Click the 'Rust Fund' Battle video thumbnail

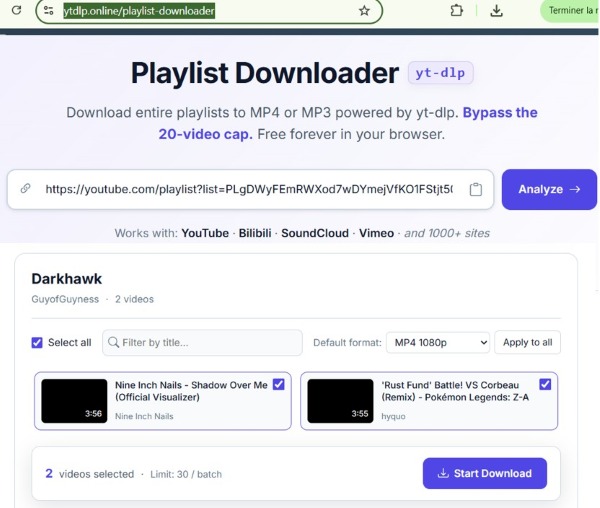(x=340, y=401)
